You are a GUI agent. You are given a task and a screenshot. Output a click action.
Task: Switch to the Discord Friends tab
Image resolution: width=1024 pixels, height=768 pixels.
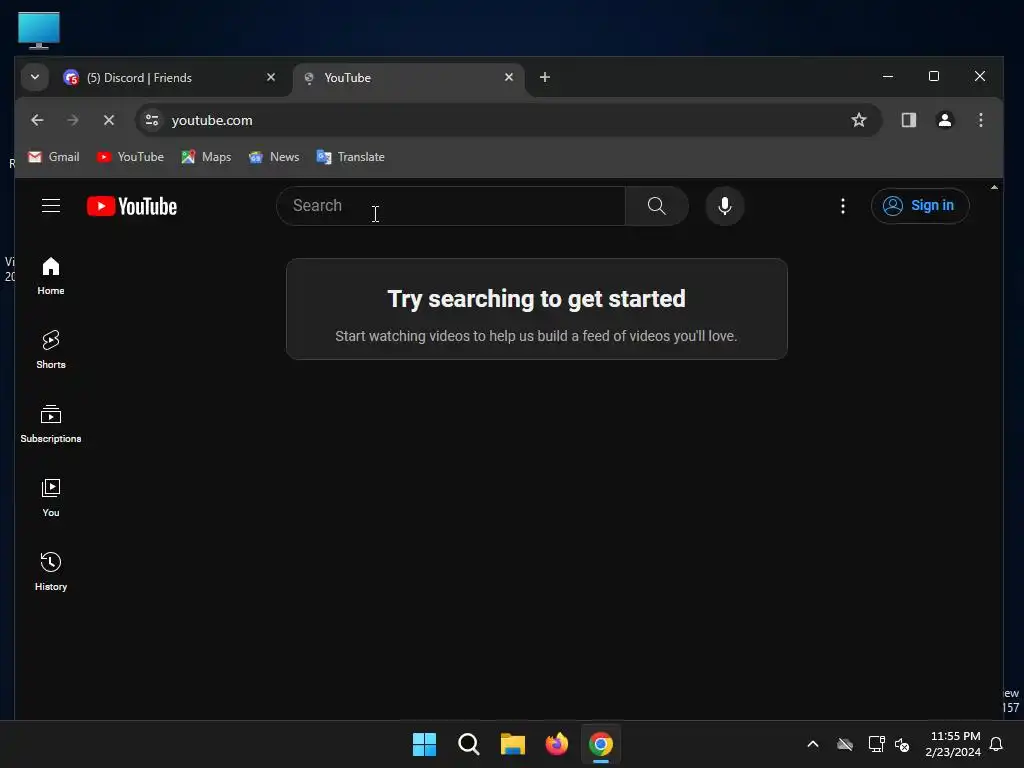(171, 78)
